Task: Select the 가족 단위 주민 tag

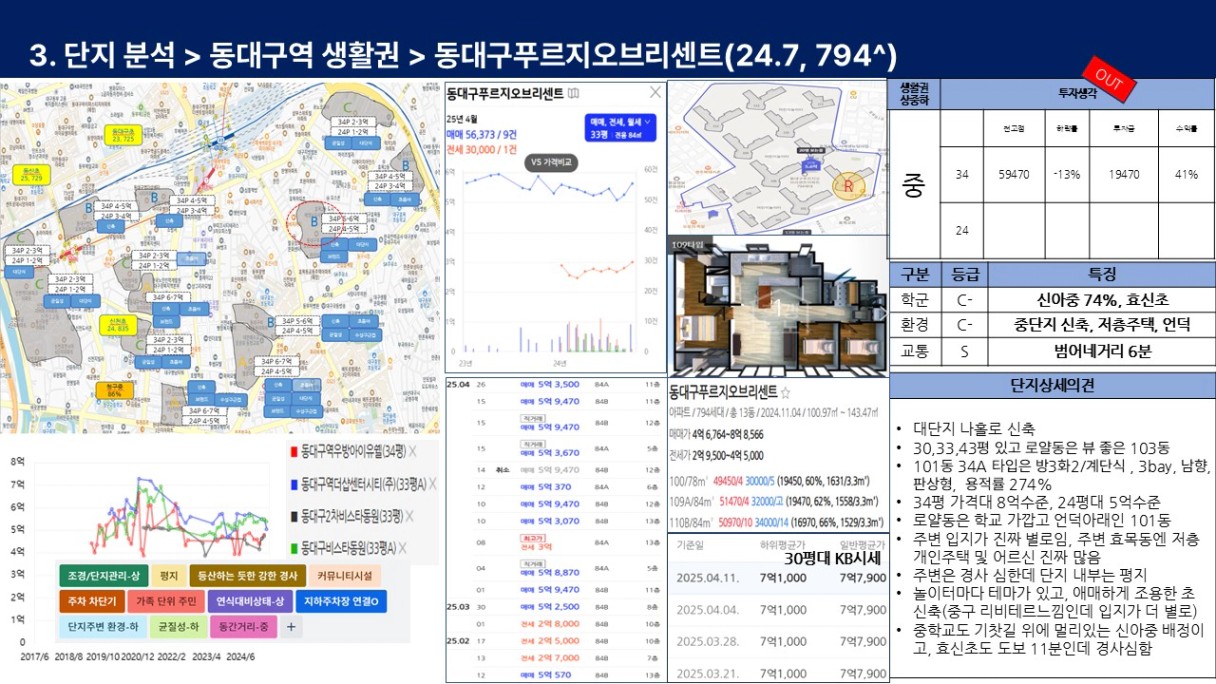Action: tap(166, 602)
